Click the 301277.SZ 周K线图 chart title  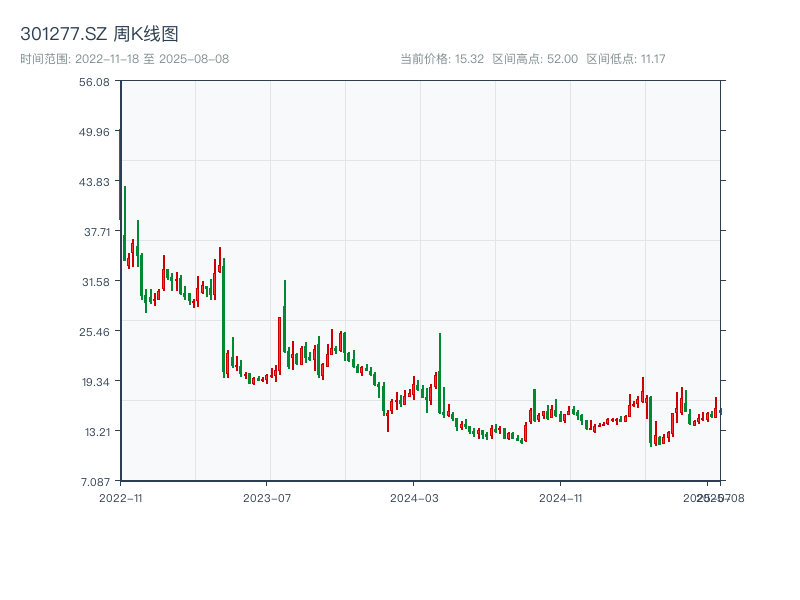[x=99, y=35]
